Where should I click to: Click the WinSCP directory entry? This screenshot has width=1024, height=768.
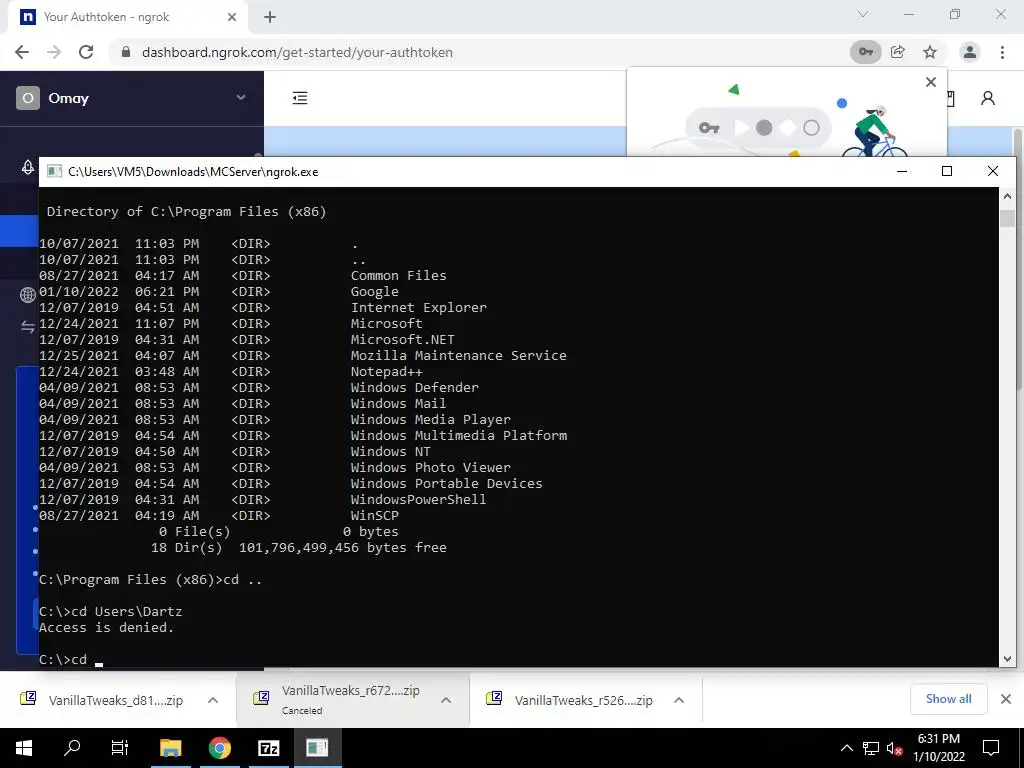tap(374, 515)
